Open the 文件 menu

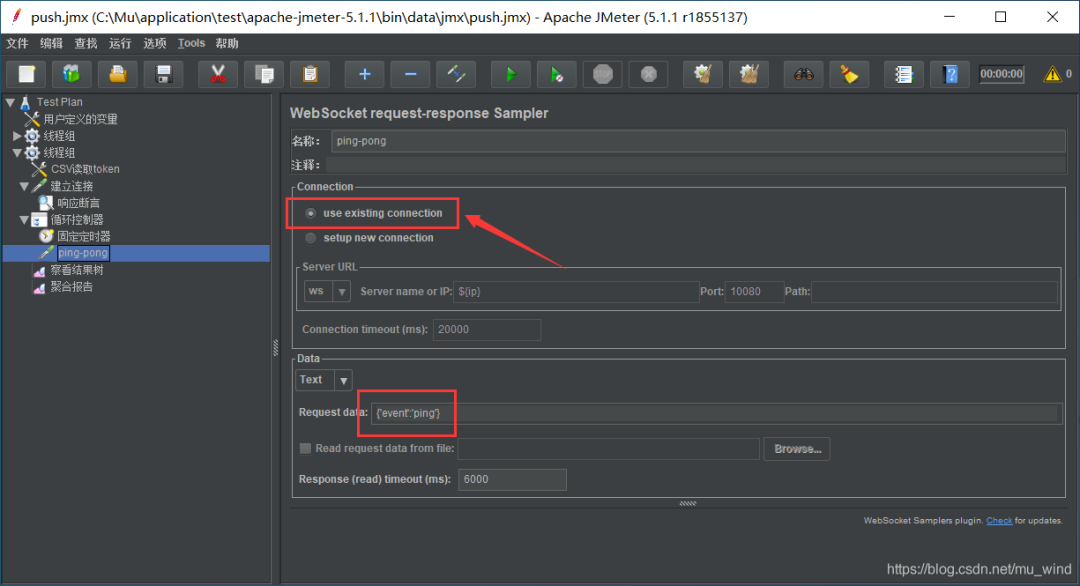[x=17, y=43]
